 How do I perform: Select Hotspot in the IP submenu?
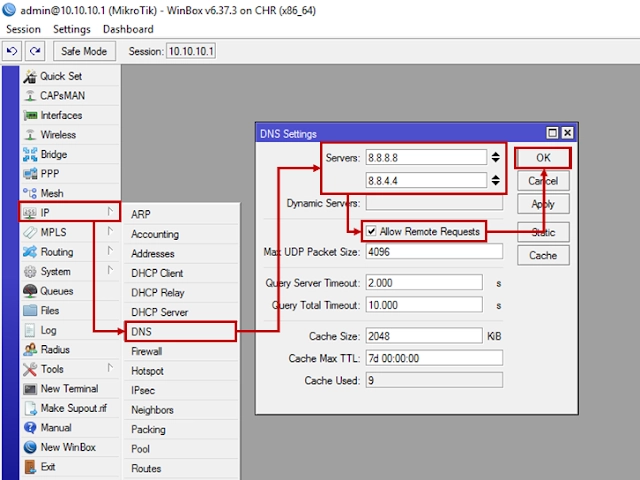182,371
